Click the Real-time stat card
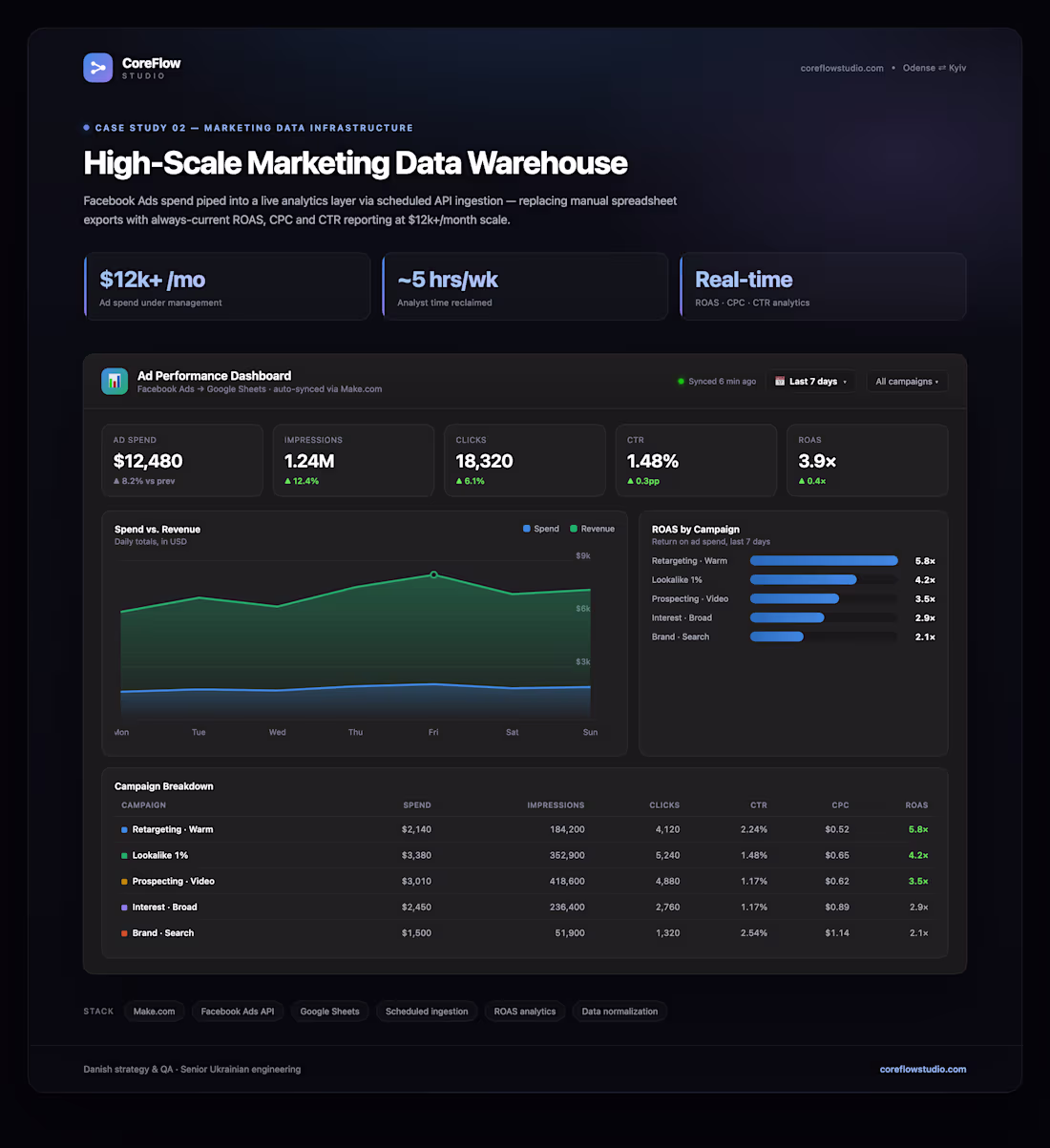Image resolution: width=1050 pixels, height=1148 pixels. click(823, 286)
